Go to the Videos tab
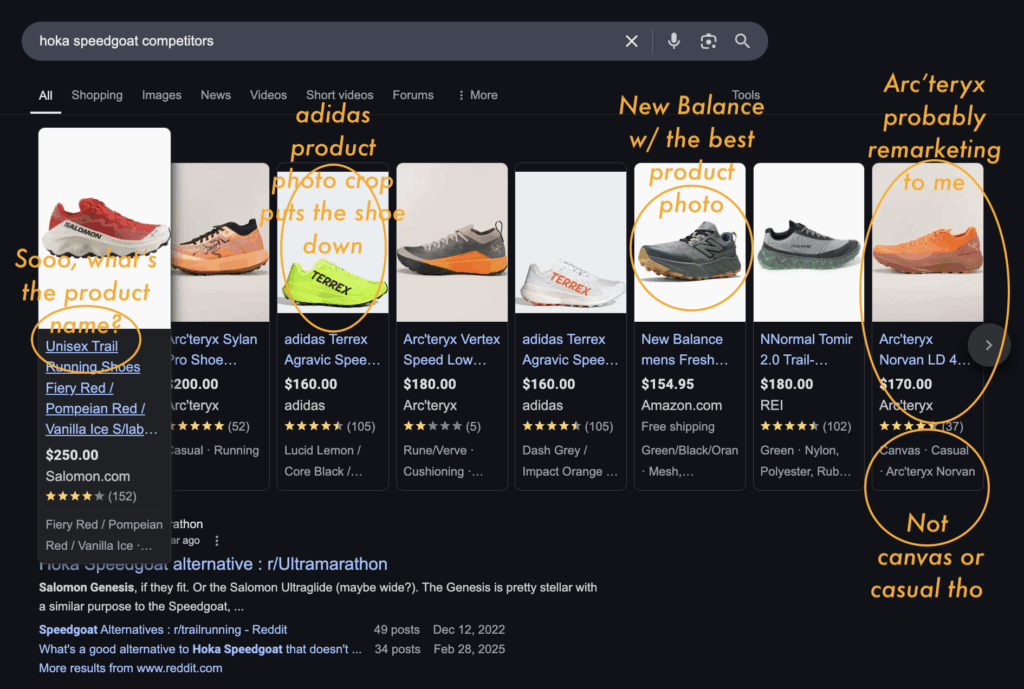 (x=268, y=95)
